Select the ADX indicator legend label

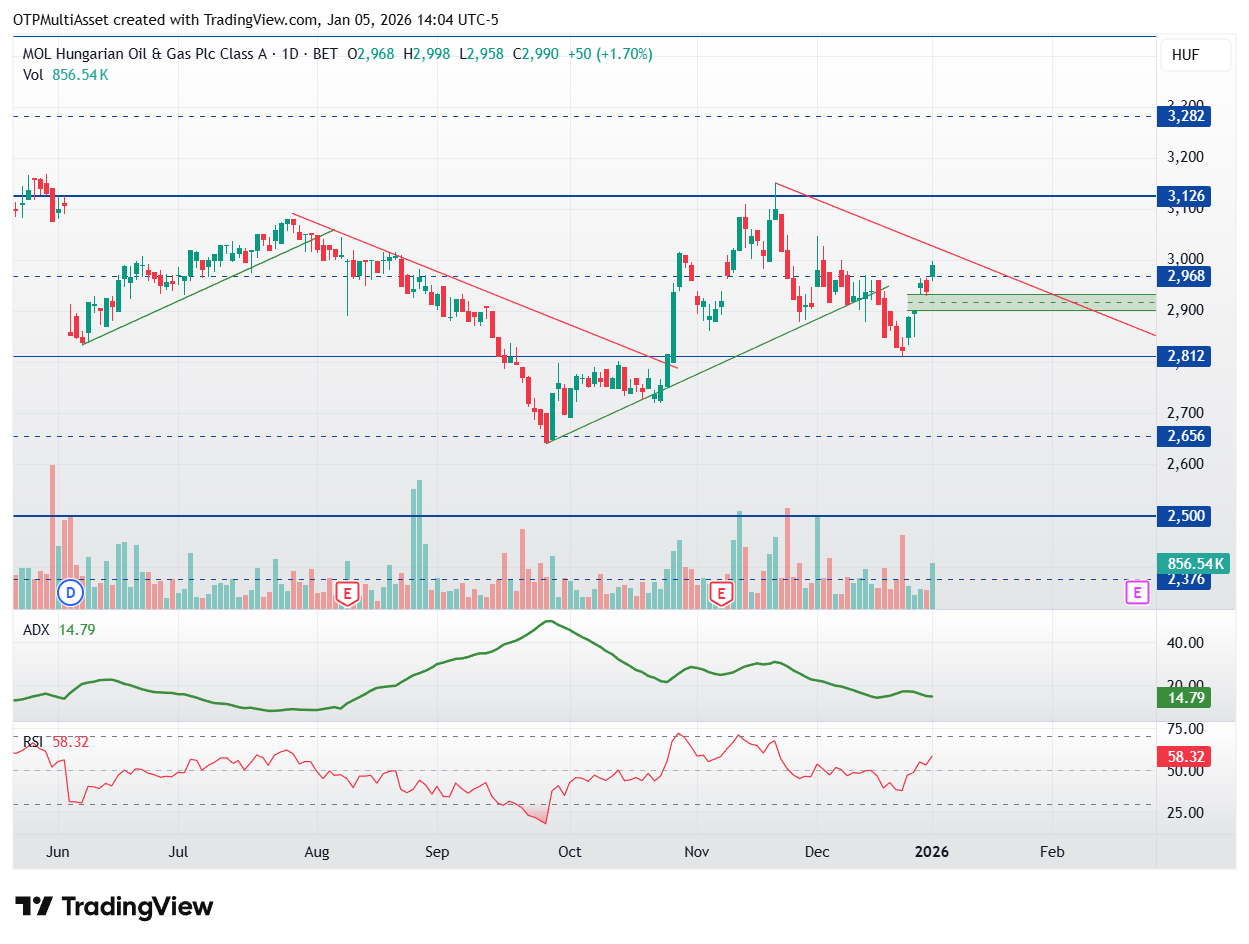35,630
